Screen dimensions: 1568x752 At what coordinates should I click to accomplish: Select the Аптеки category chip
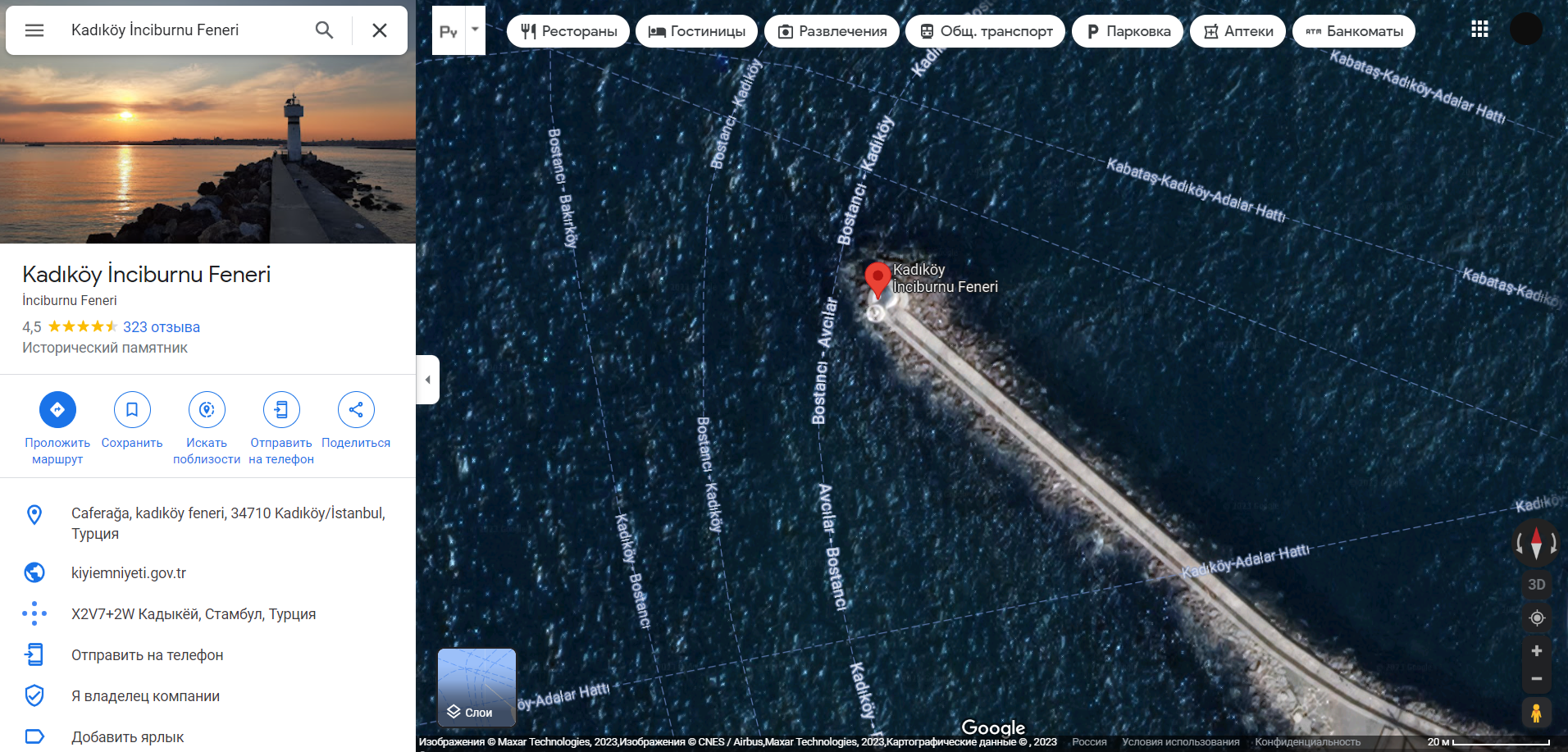[1238, 31]
